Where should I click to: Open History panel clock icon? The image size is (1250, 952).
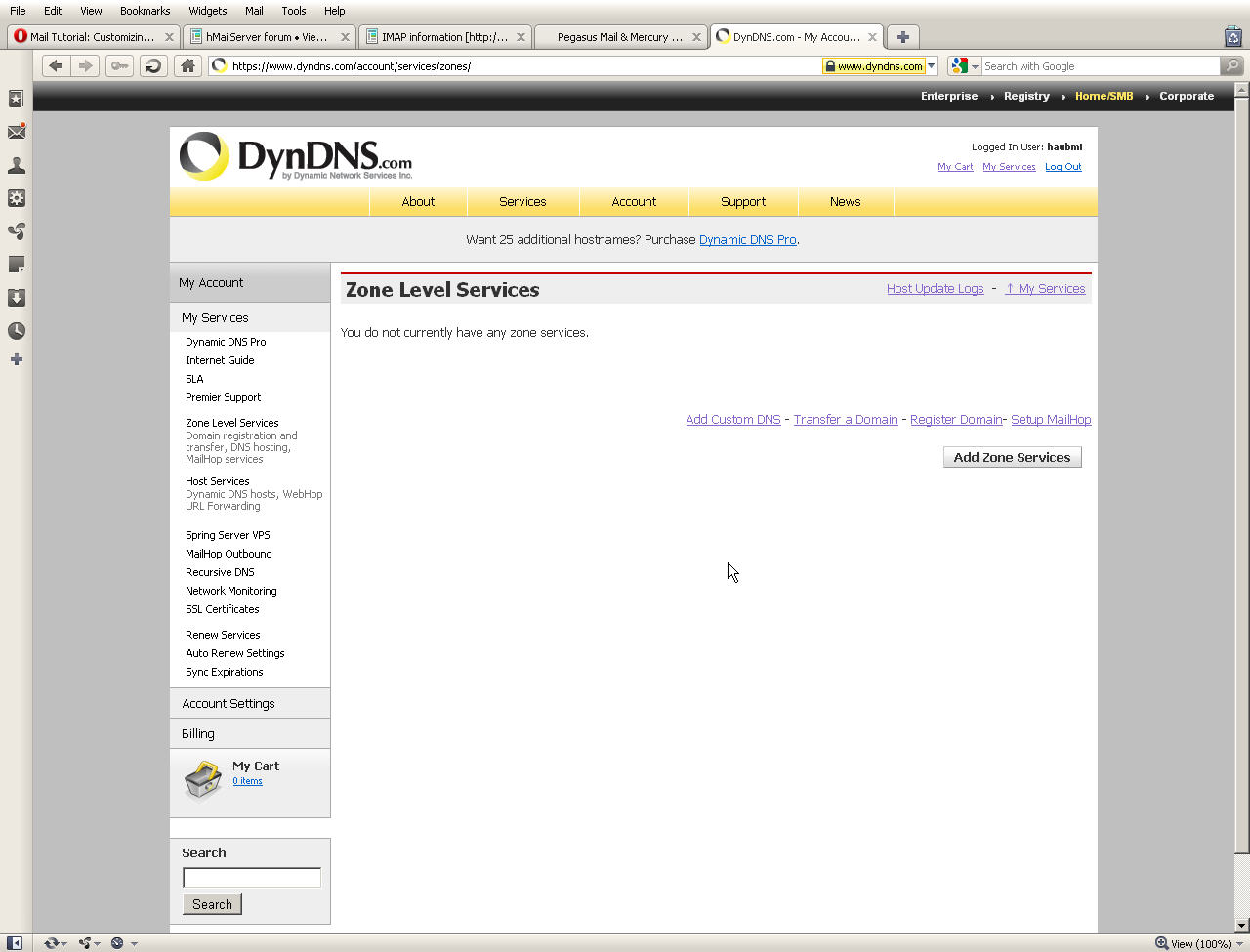[16, 331]
